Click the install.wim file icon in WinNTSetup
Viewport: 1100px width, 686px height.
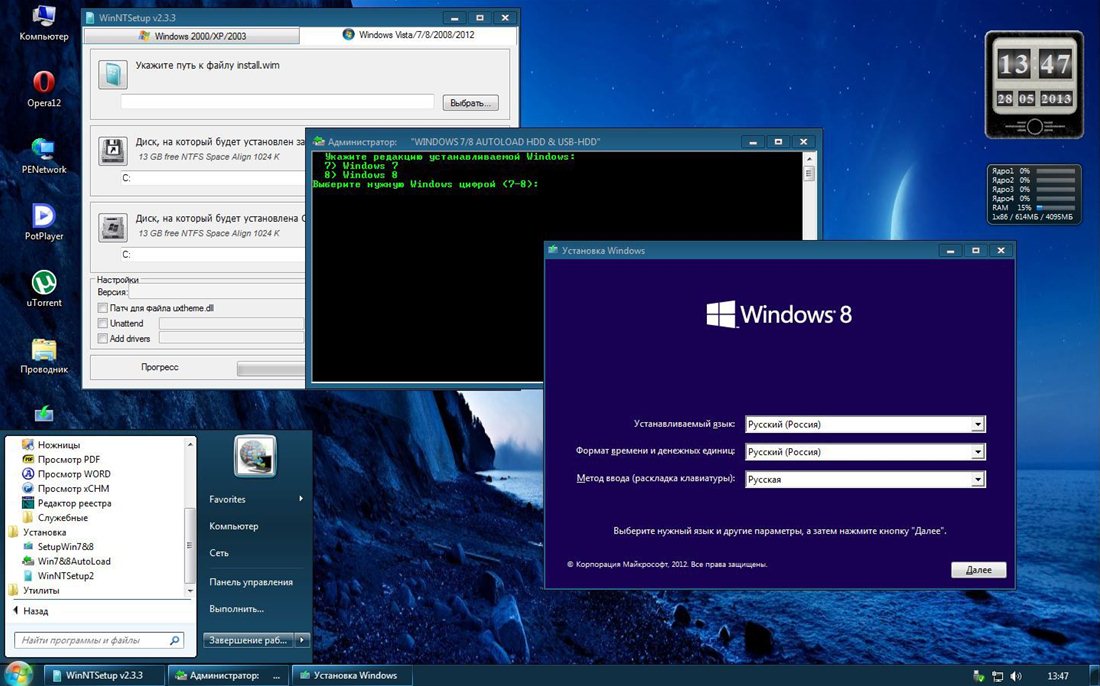(x=112, y=74)
